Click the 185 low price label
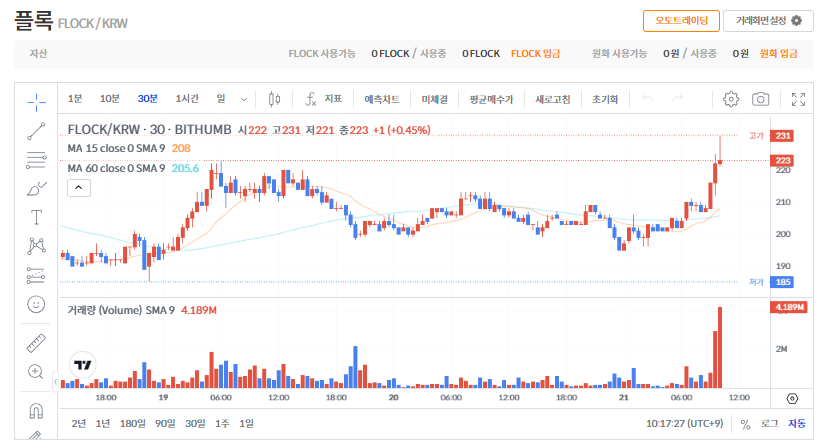826x448 pixels. click(x=782, y=282)
